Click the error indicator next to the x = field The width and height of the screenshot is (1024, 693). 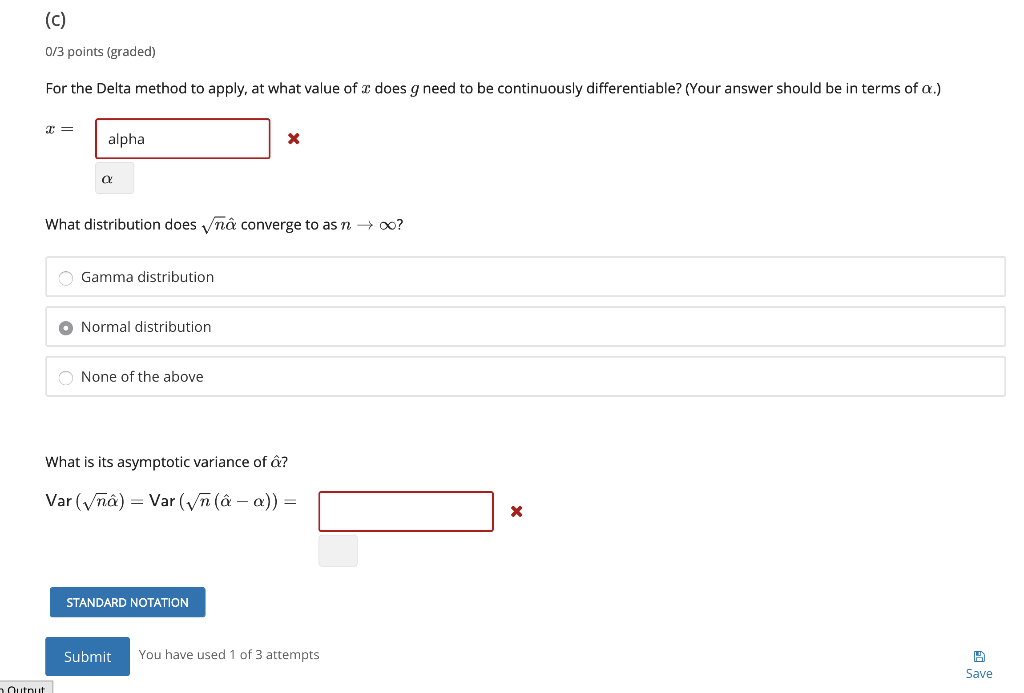(293, 139)
